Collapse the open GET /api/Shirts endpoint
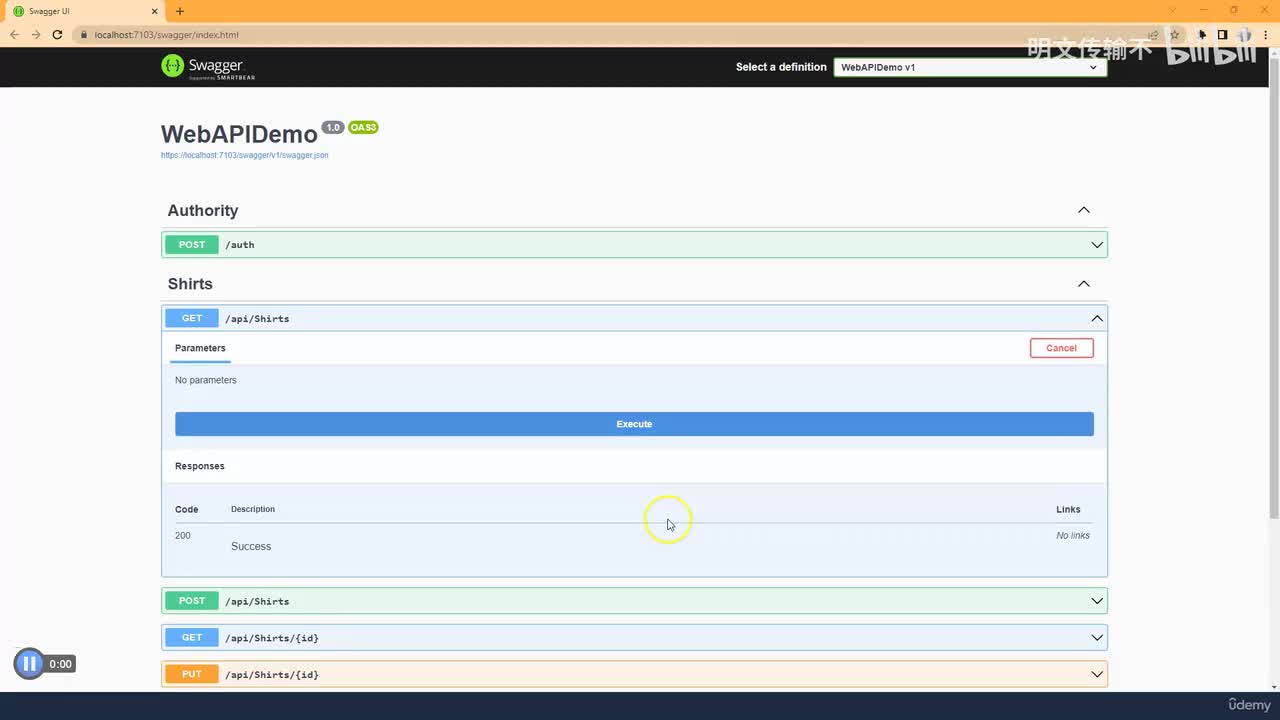Screen dimensions: 1280x720 click(x=1097, y=318)
